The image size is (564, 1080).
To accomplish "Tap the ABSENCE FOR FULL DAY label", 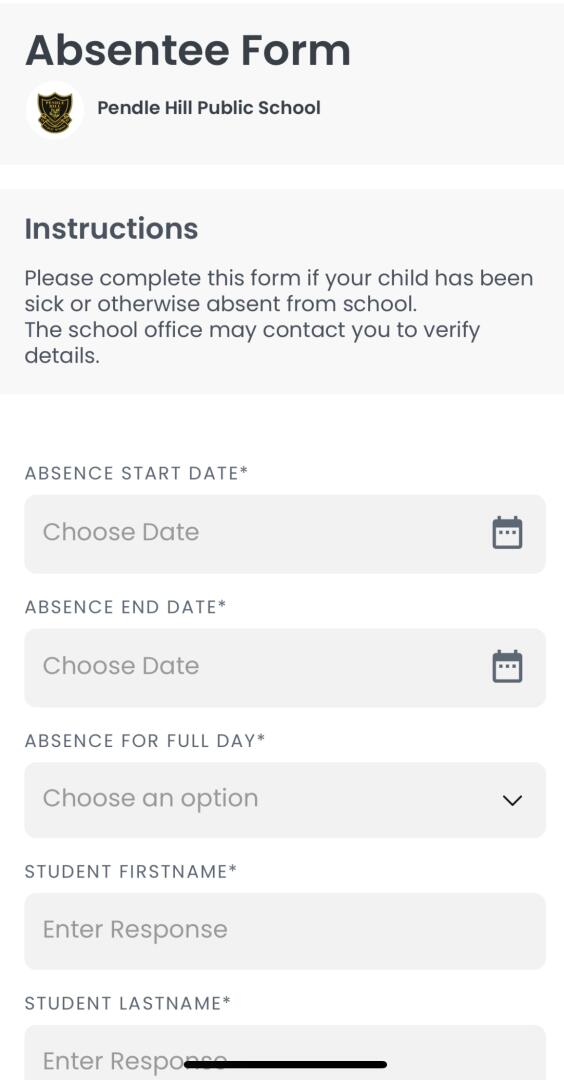I will (x=145, y=740).
